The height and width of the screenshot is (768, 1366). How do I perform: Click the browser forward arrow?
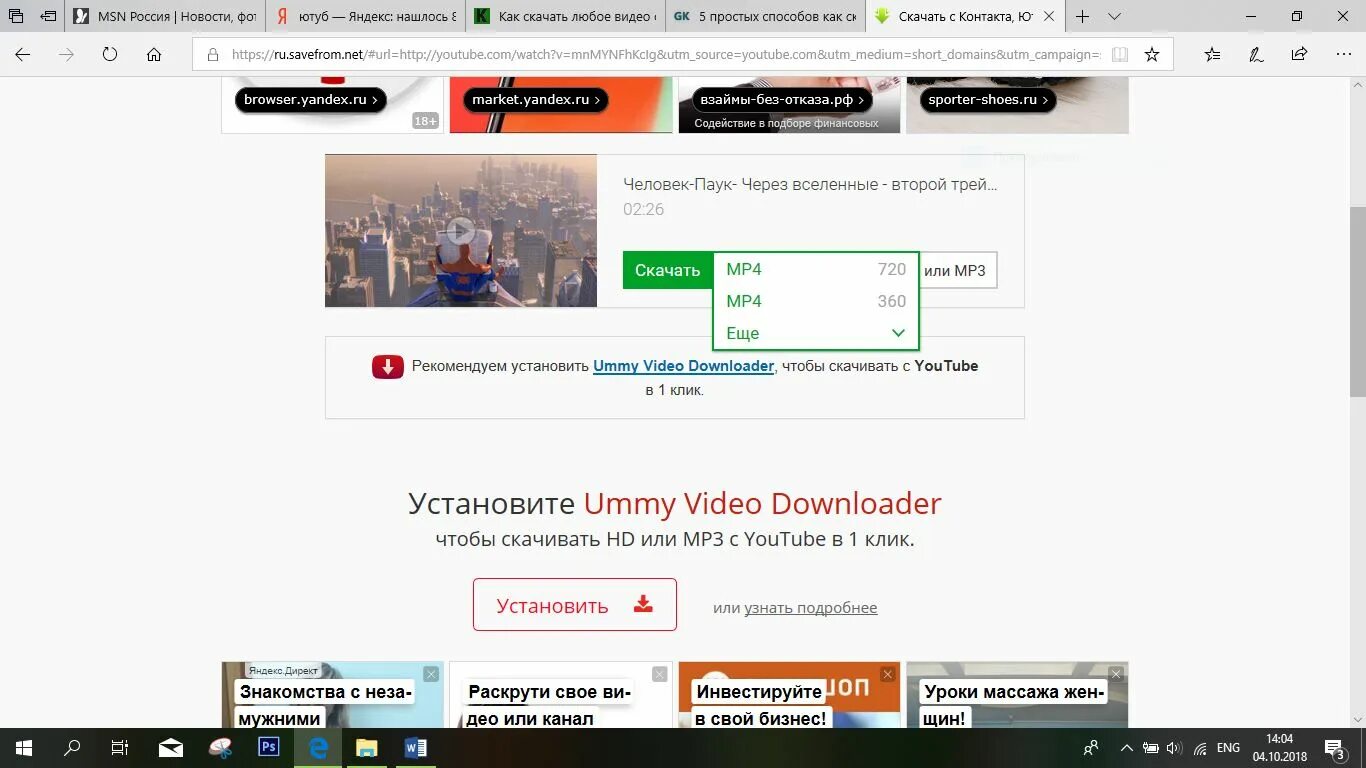point(66,55)
